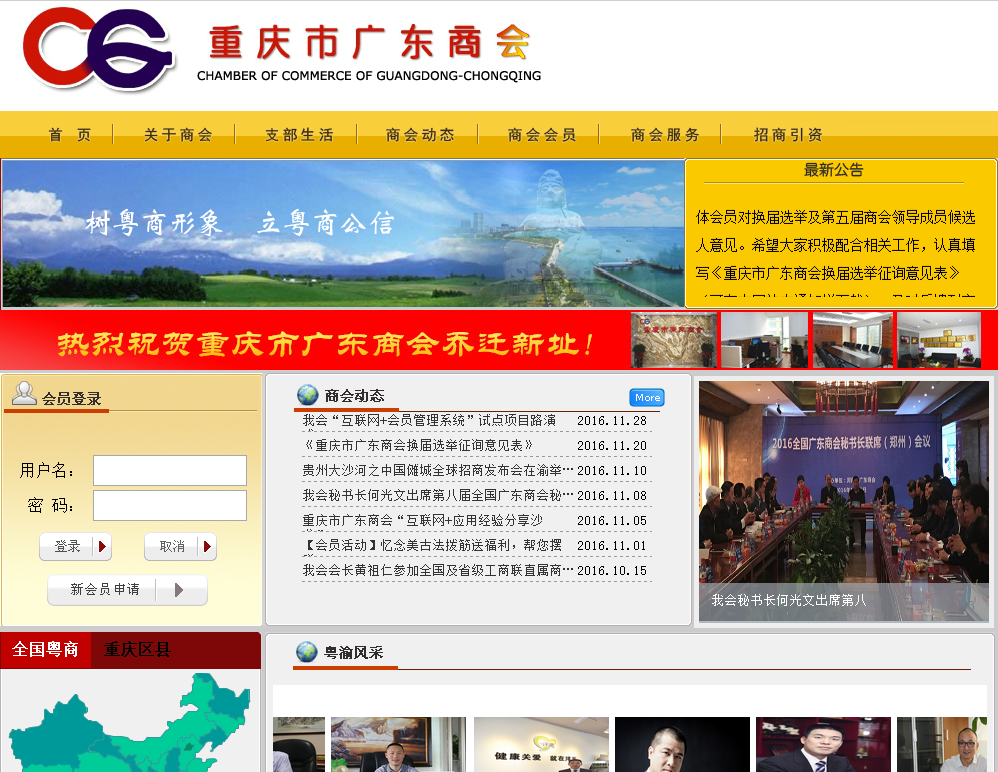Image resolution: width=998 pixels, height=772 pixels.
Task: Open the black background portrait photo
Action: click(x=682, y=745)
